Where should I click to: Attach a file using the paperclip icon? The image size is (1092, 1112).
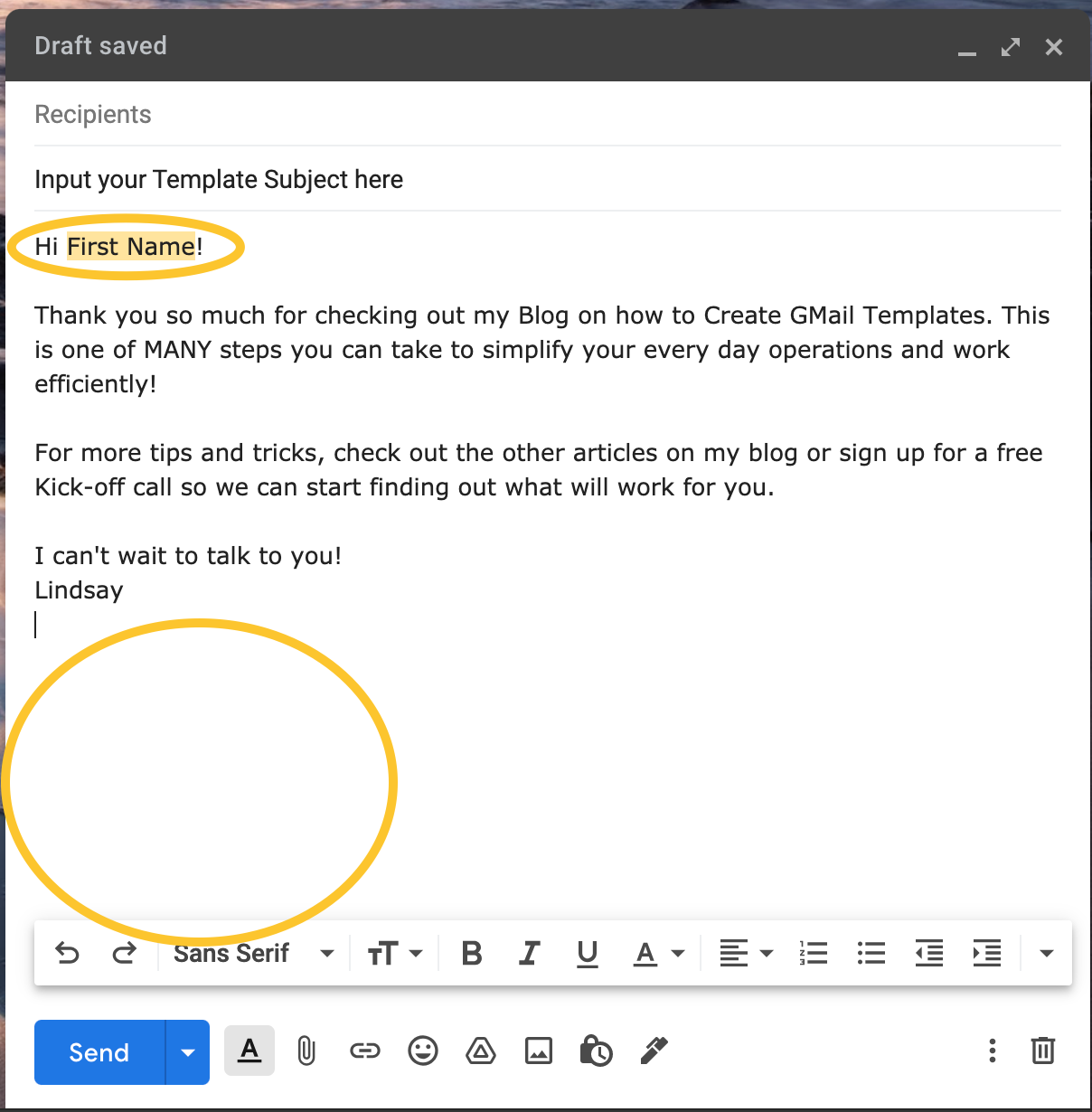coord(306,1051)
